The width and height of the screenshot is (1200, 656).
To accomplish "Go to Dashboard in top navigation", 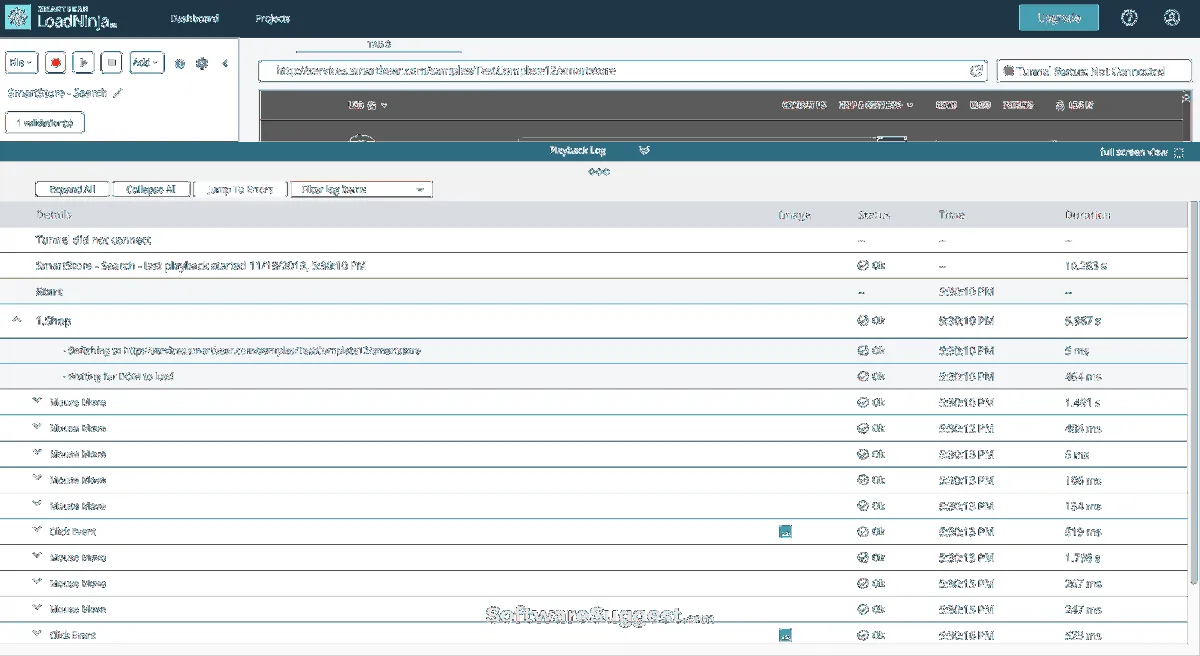I will tap(194, 19).
